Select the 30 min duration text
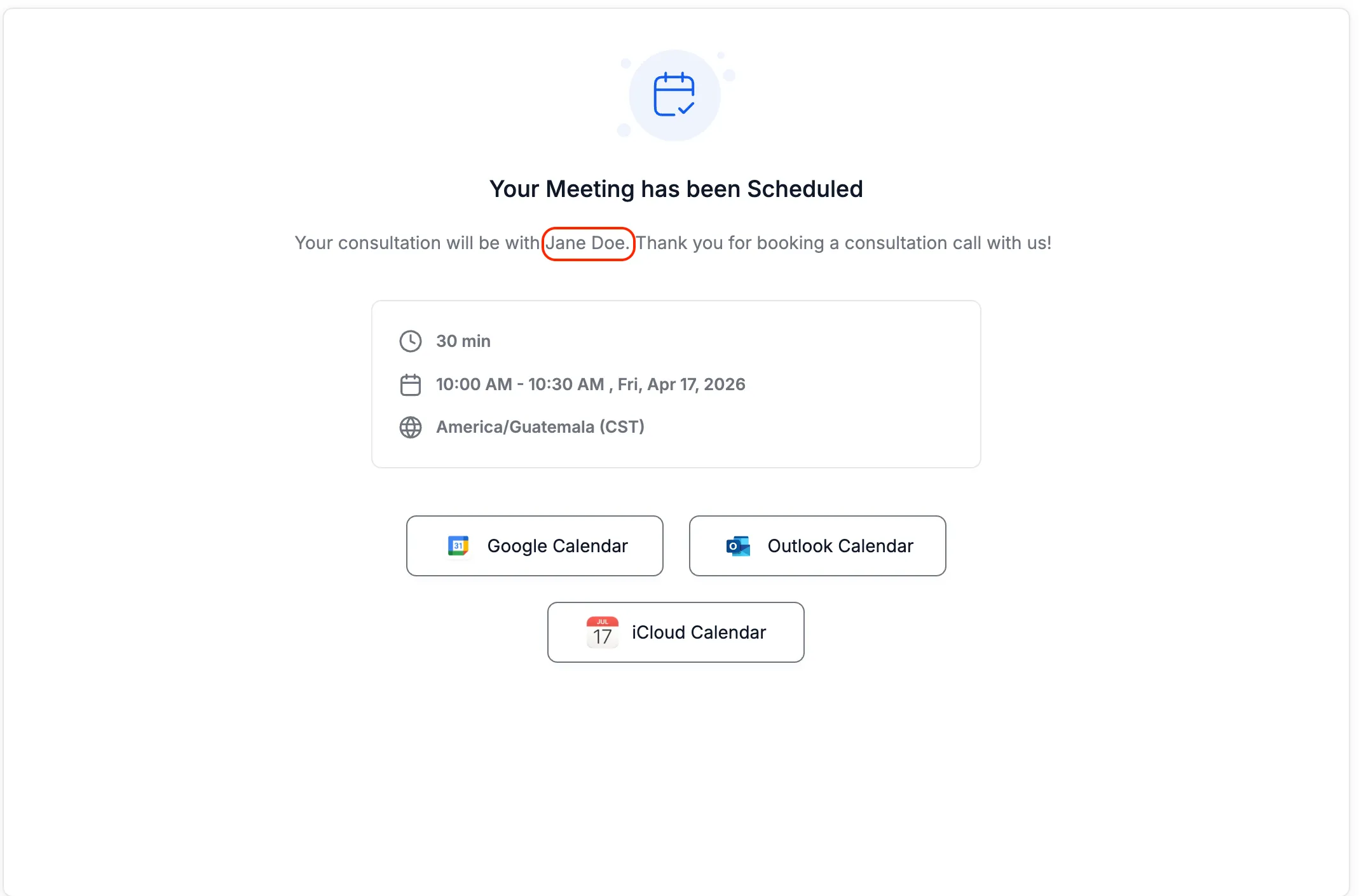The width and height of the screenshot is (1359, 896). pos(463,341)
